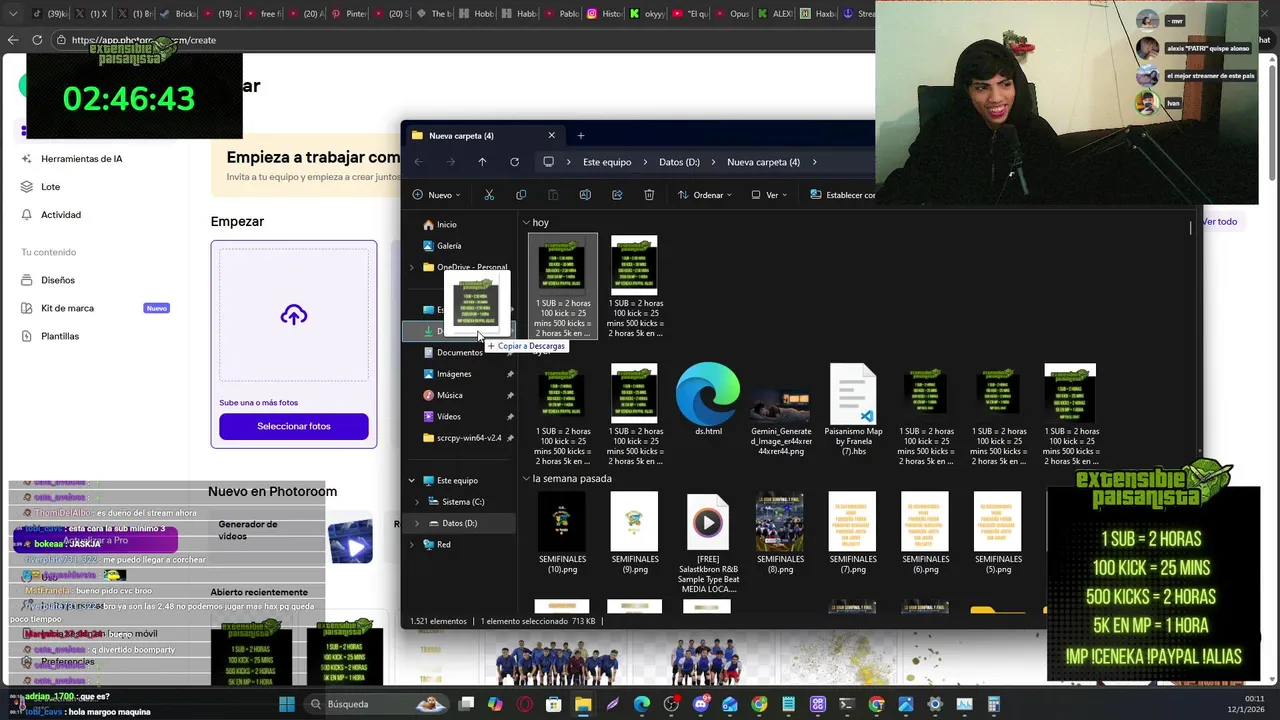Close the Nueva carpeta (4) Explorer tab
The height and width of the screenshot is (720, 1280).
pos(551,136)
